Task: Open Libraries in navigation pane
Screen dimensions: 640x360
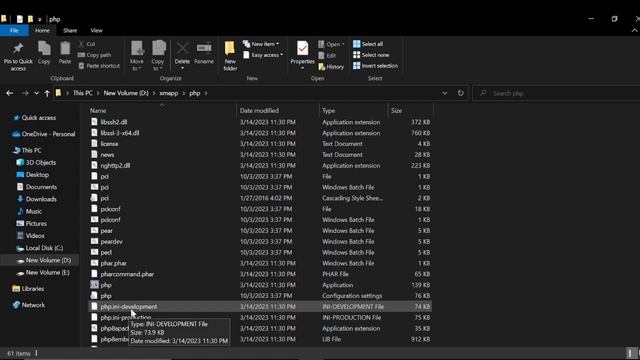Action: [x=29, y=289]
